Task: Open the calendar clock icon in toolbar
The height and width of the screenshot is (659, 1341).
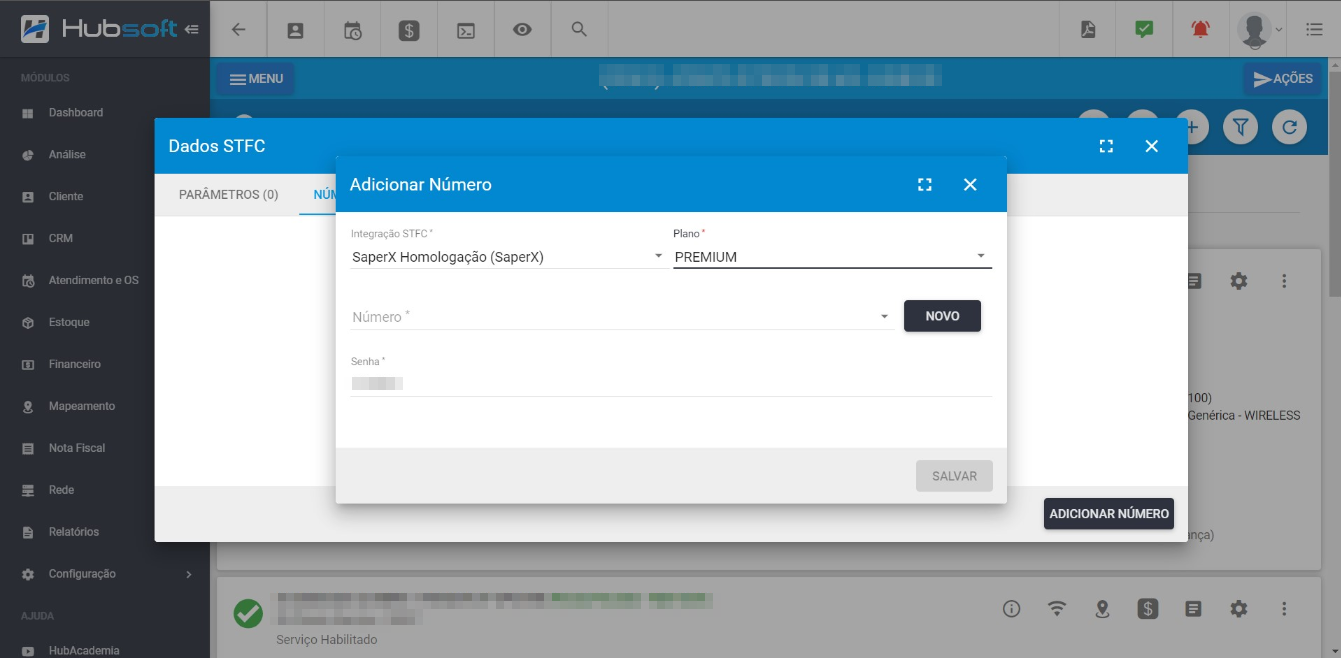Action: [352, 30]
